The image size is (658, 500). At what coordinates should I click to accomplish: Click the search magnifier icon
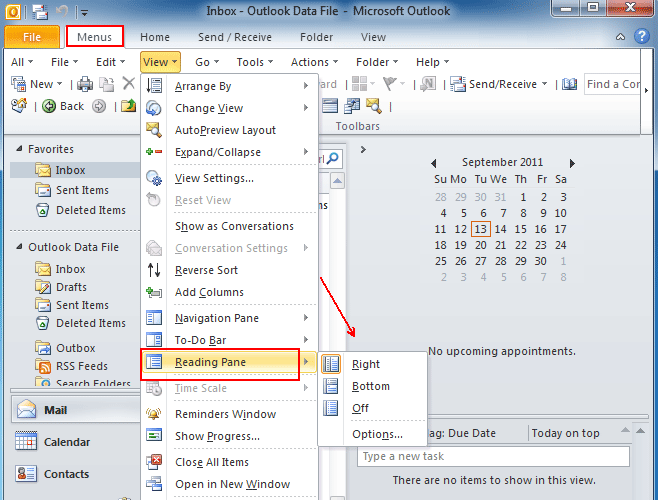click(334, 158)
